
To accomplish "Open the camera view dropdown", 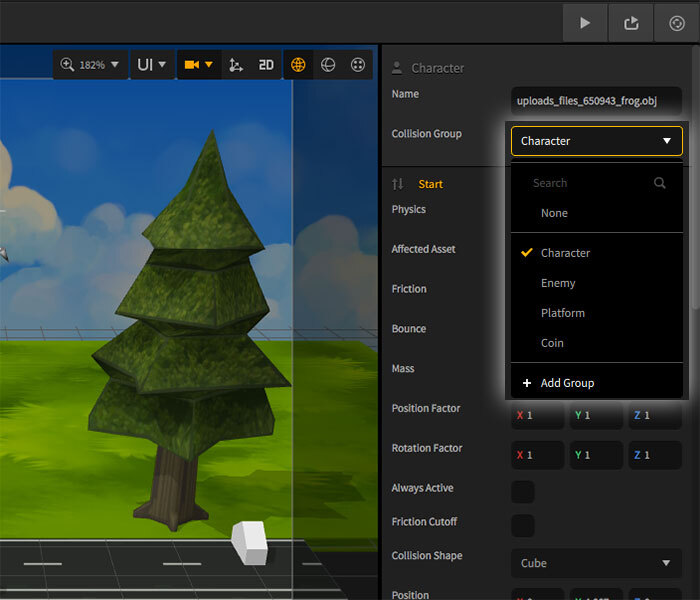I will [198, 65].
